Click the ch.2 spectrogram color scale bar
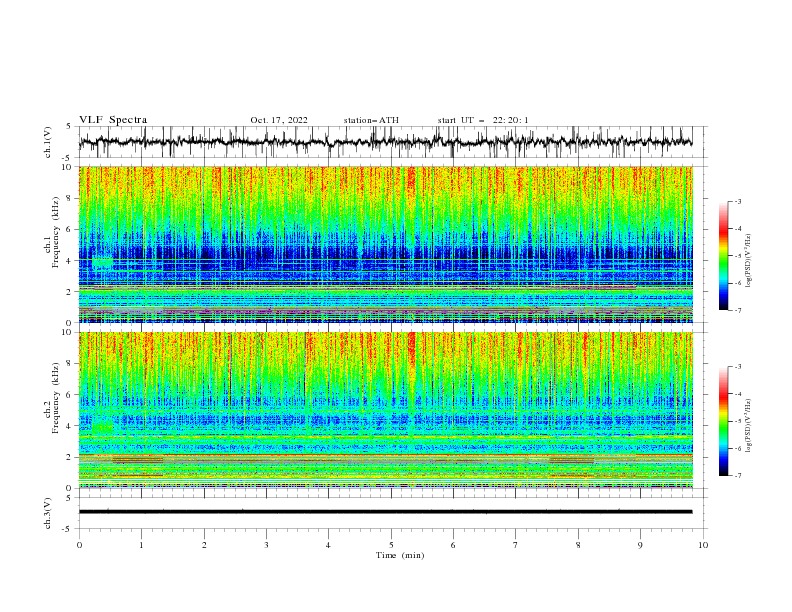The height and width of the screenshot is (612, 792). click(723, 421)
